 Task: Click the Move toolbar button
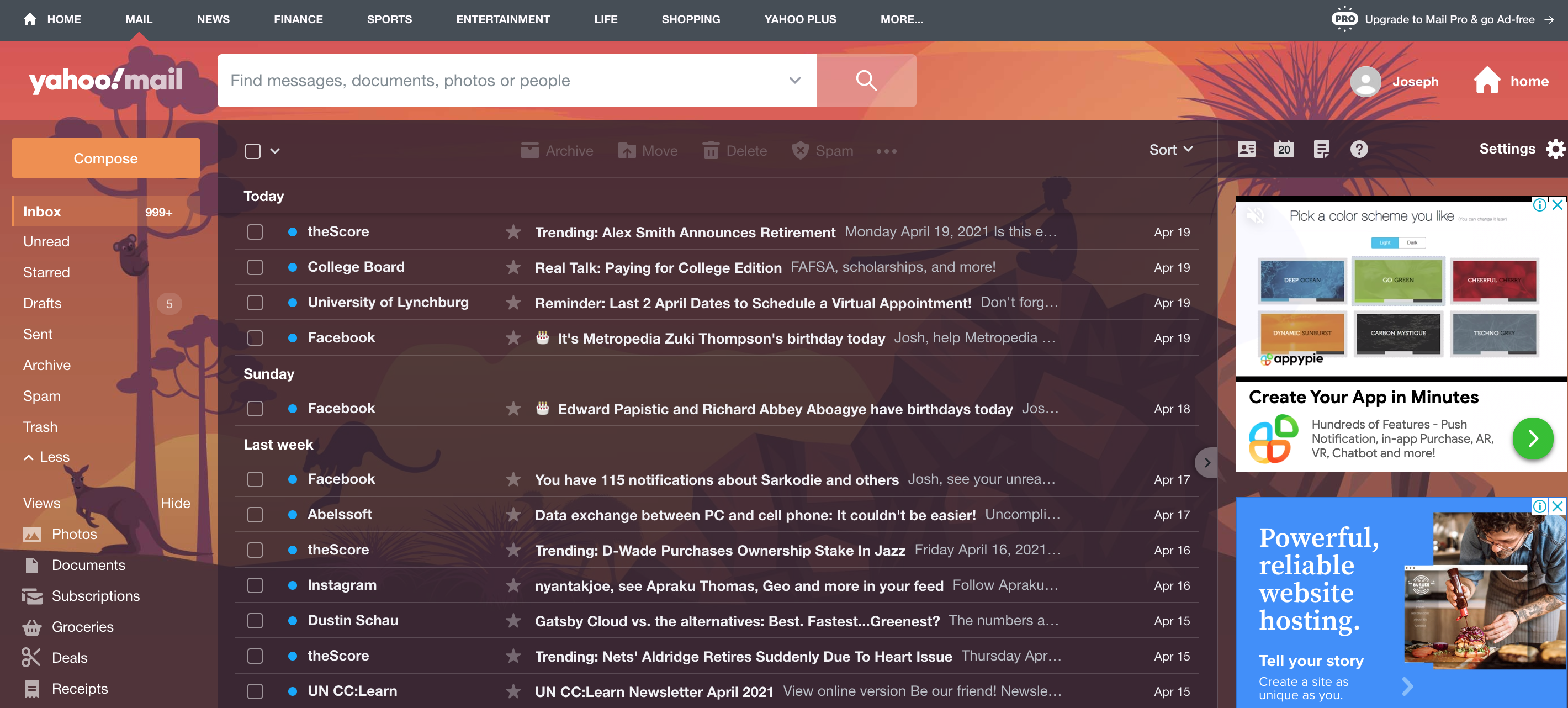[648, 150]
